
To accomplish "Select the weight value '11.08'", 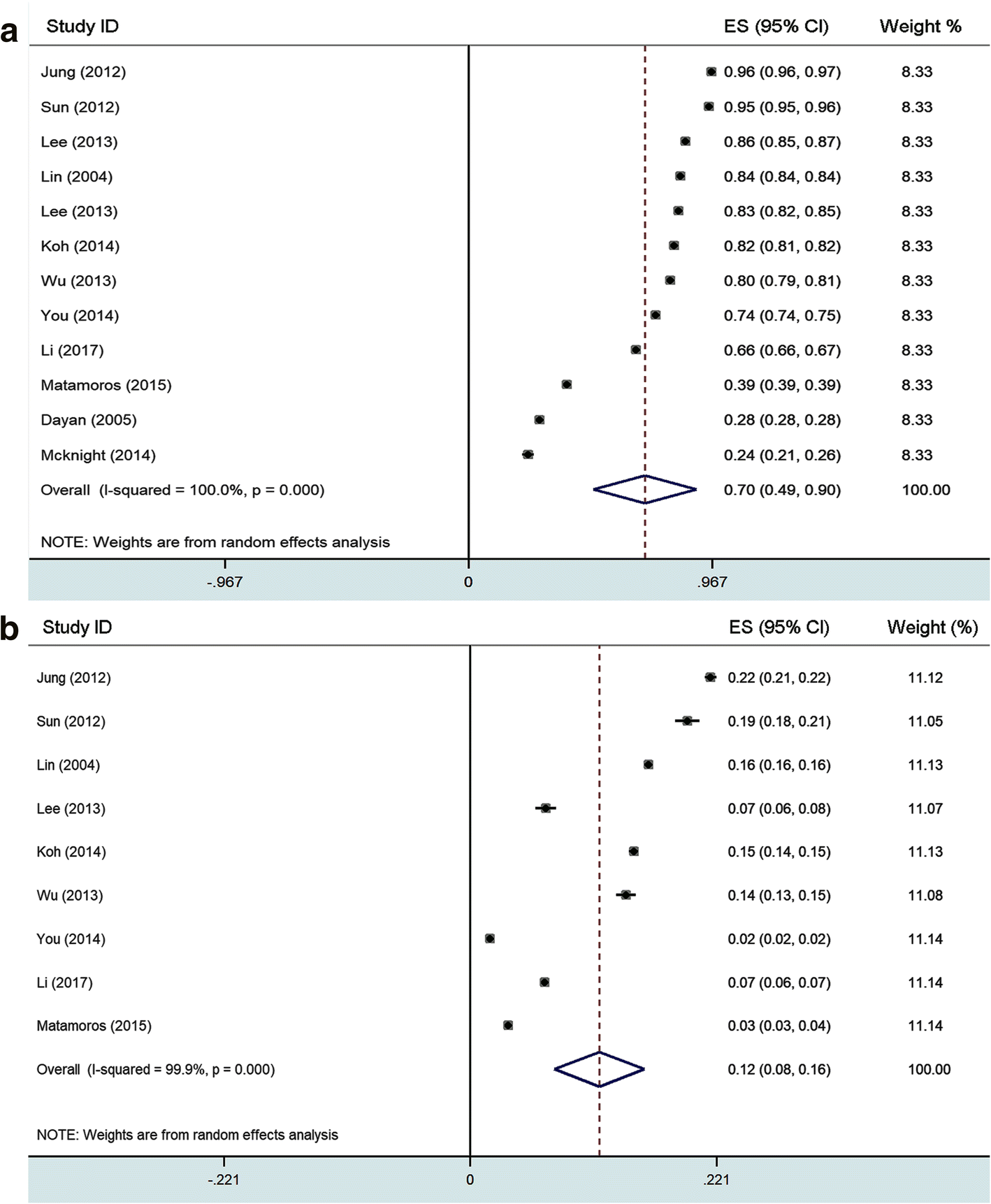I will (x=925, y=895).
